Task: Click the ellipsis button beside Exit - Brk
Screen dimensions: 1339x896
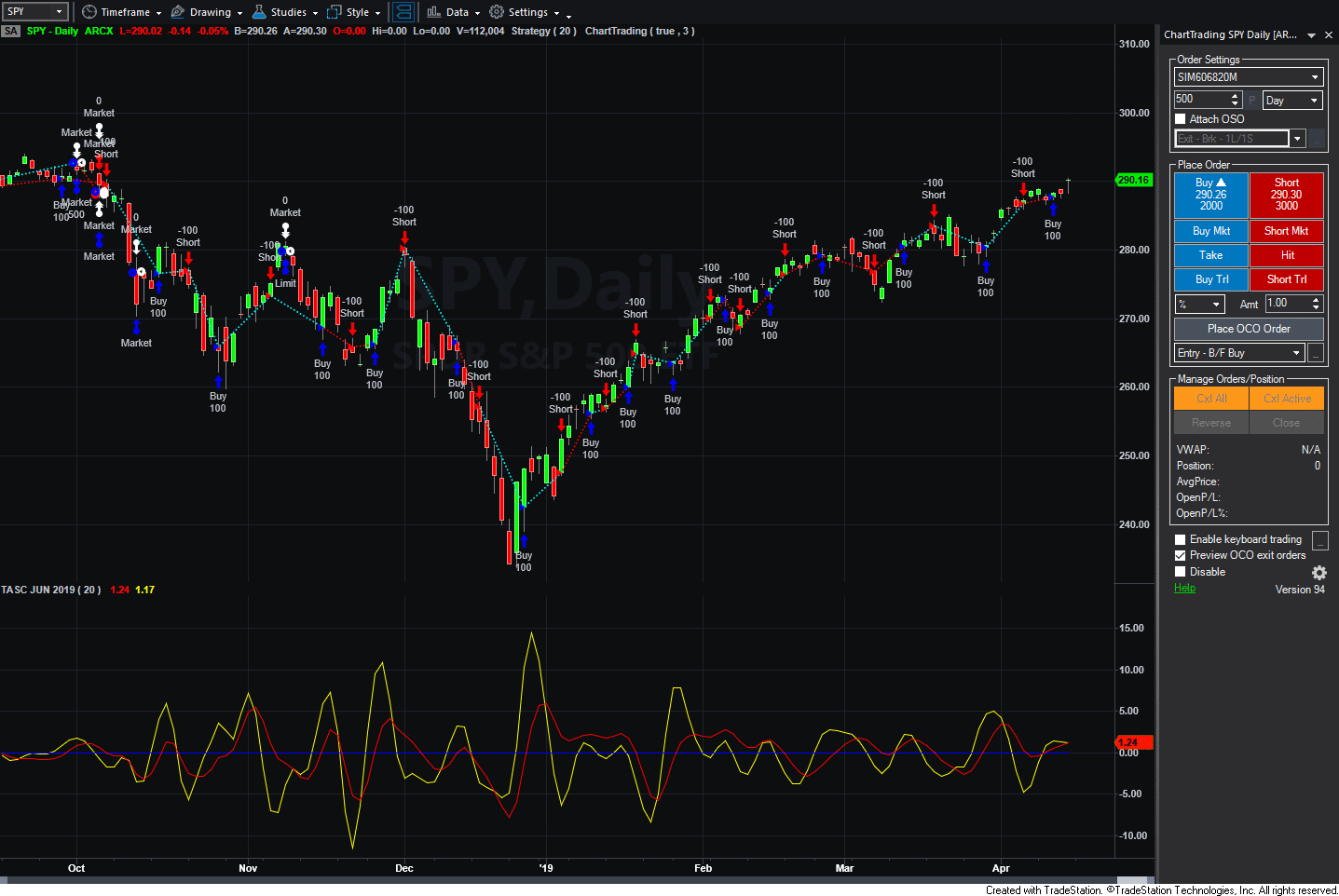Action: 1318,139
